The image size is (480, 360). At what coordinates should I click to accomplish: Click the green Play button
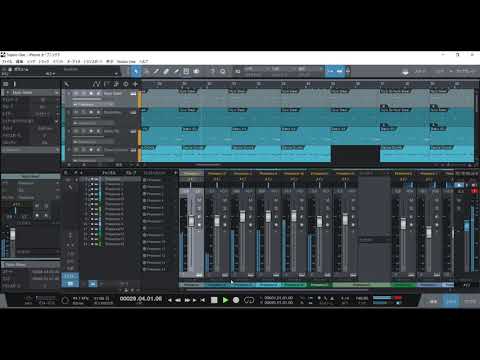click(225, 300)
